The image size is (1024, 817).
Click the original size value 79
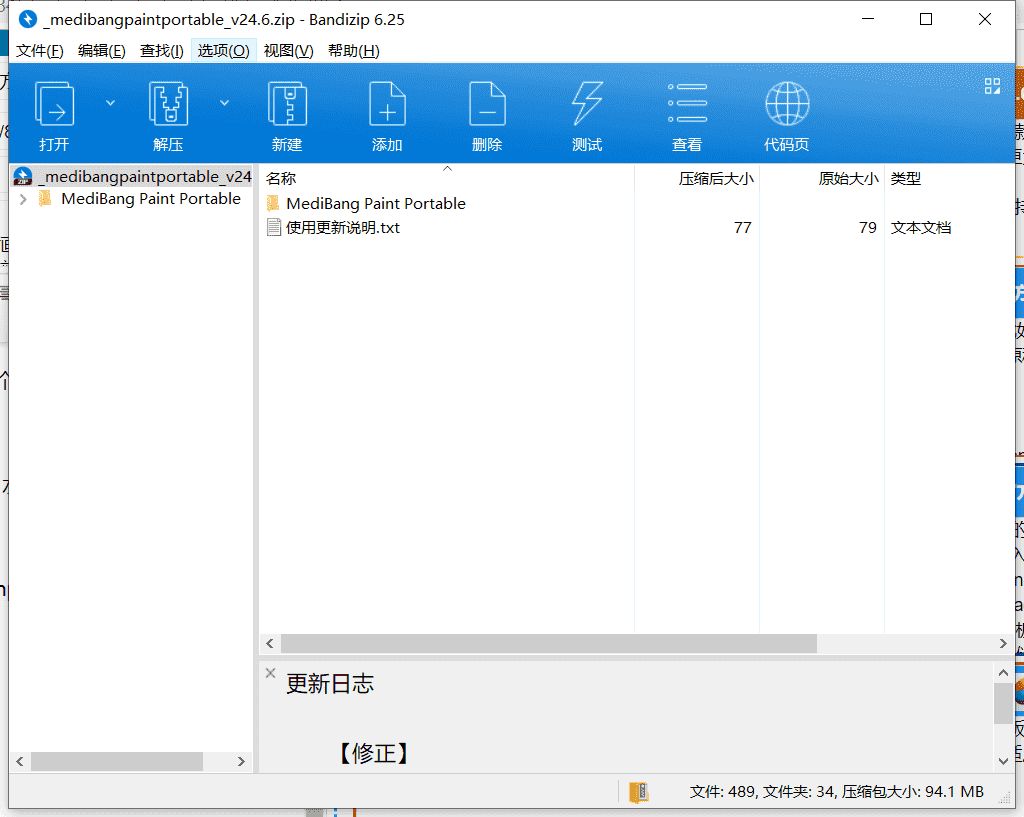[867, 227]
